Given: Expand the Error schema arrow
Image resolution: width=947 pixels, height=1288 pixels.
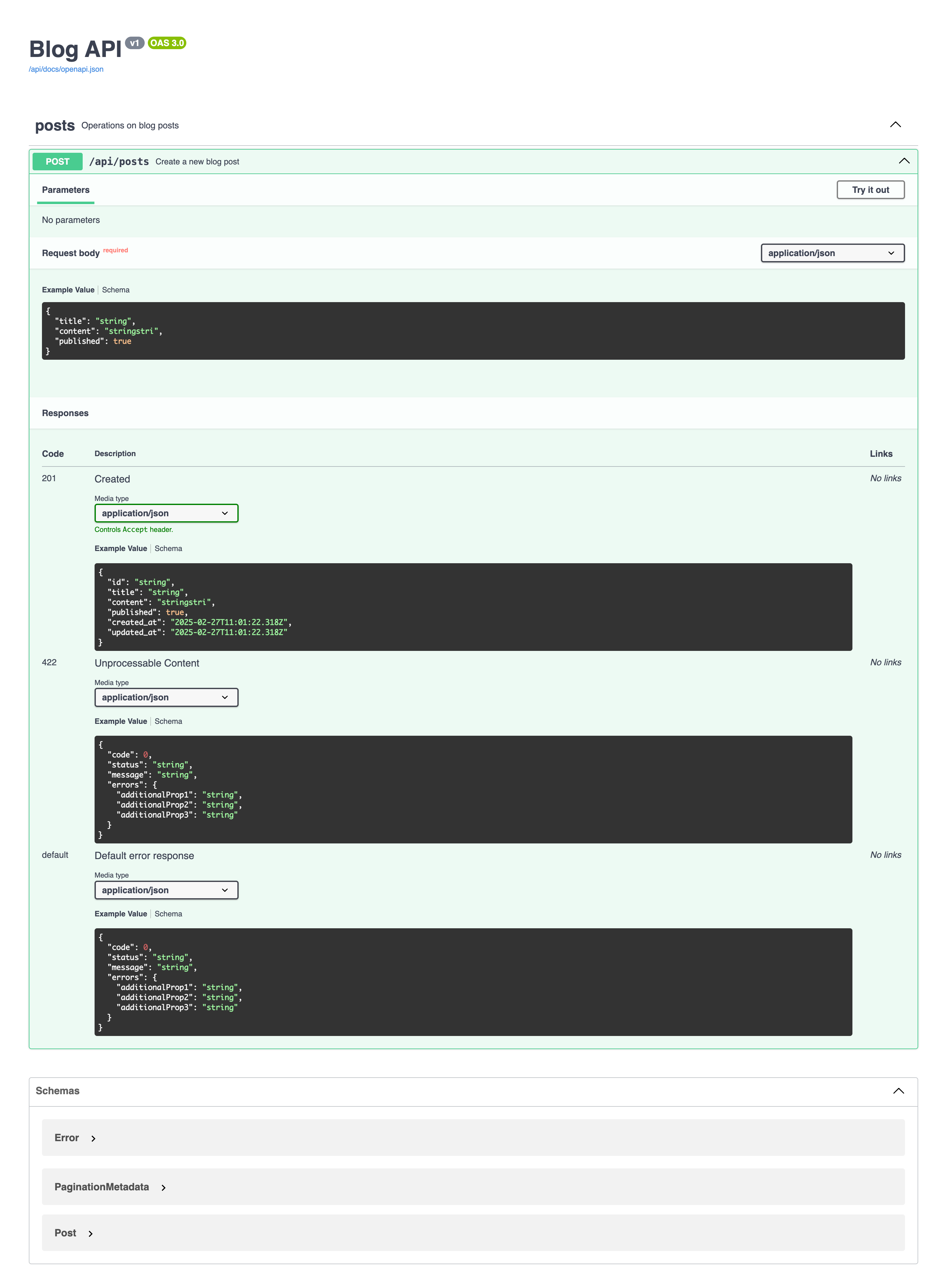Looking at the screenshot, I should point(93,1138).
